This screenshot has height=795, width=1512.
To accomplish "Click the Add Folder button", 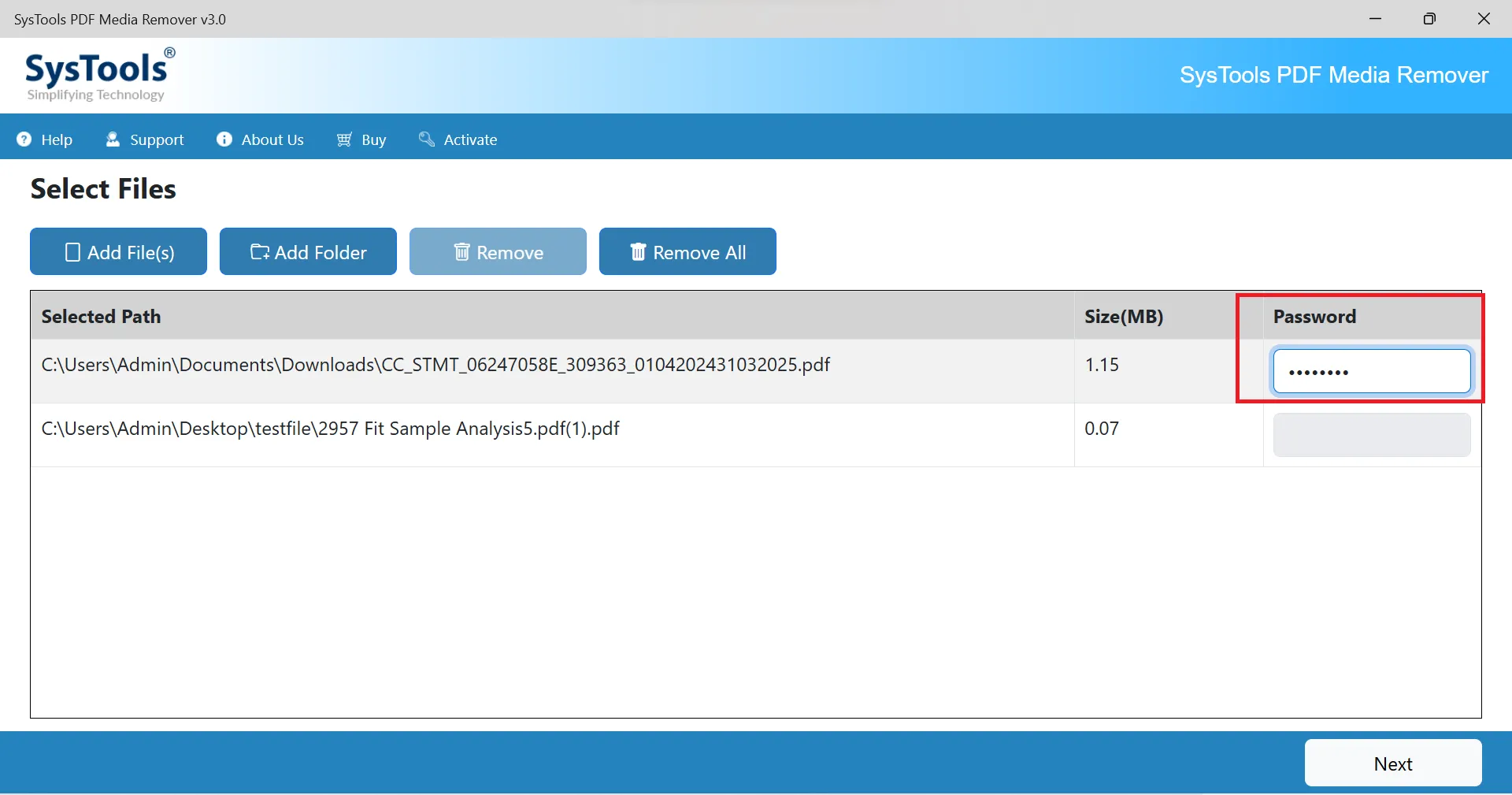I will (x=308, y=251).
